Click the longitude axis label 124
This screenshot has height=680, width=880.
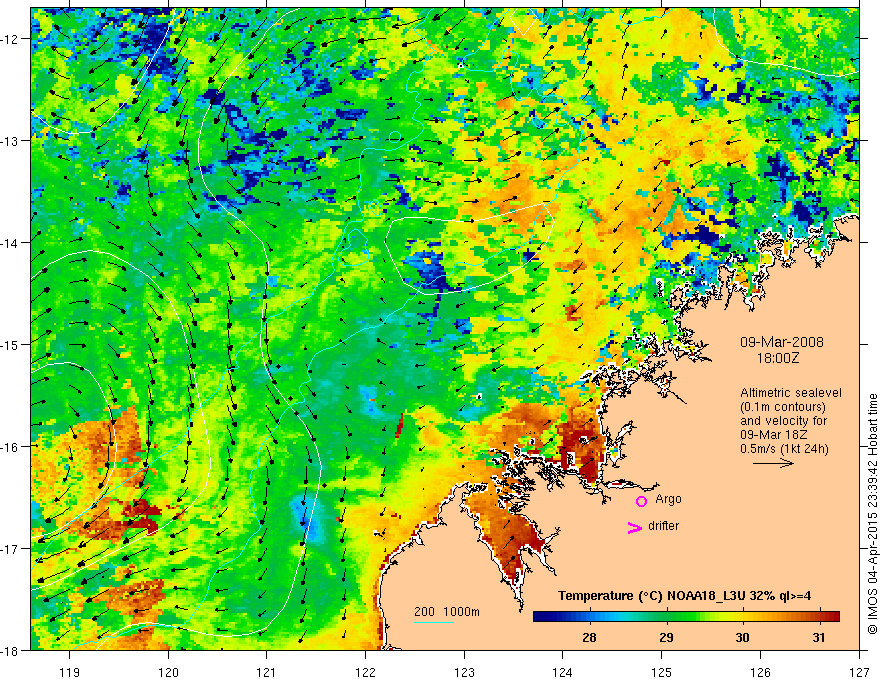563,672
